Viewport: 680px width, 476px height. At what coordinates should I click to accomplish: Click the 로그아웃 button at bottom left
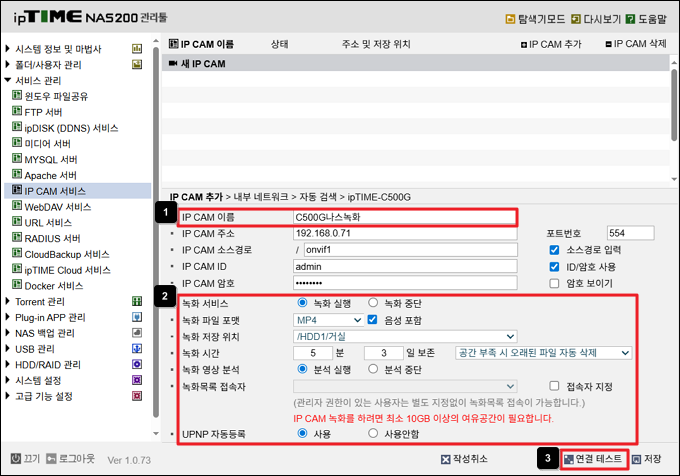68,459
